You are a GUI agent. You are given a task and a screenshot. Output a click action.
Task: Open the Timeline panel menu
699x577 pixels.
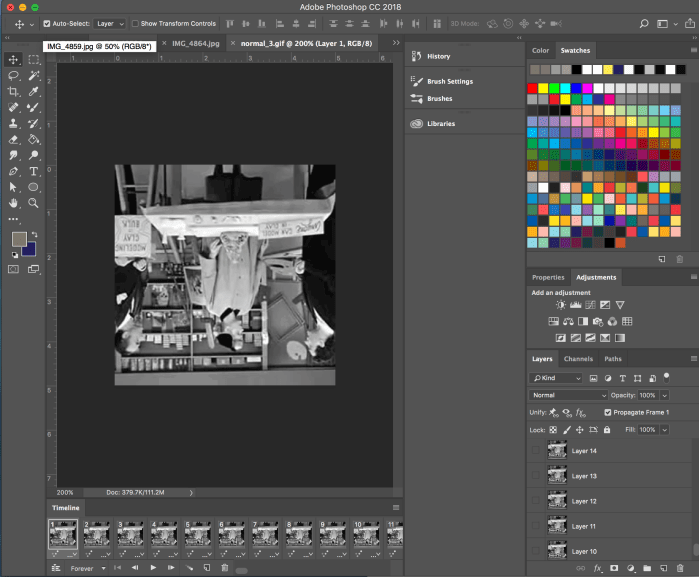pos(395,508)
